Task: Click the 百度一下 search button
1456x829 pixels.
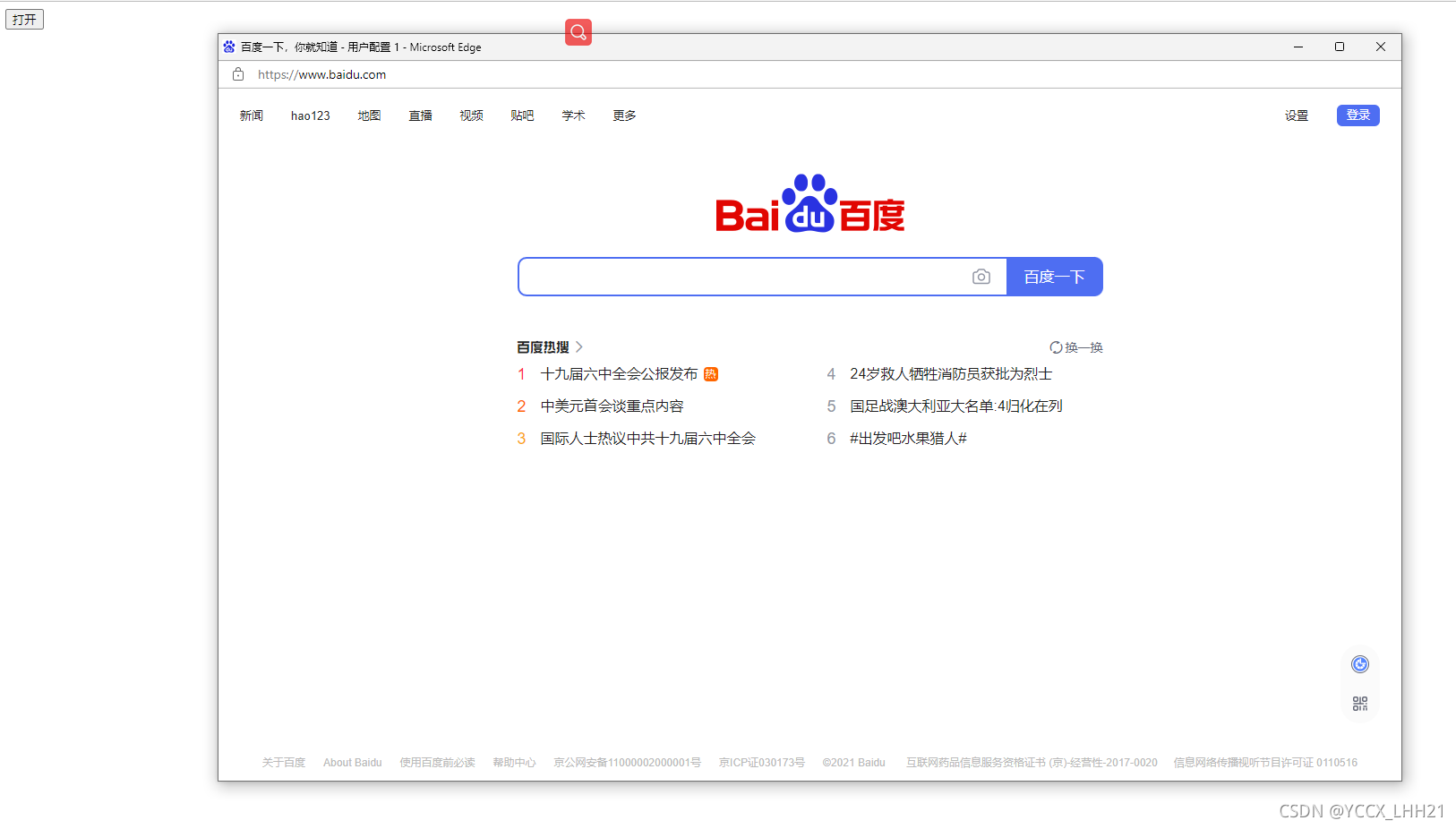Action: point(1055,277)
